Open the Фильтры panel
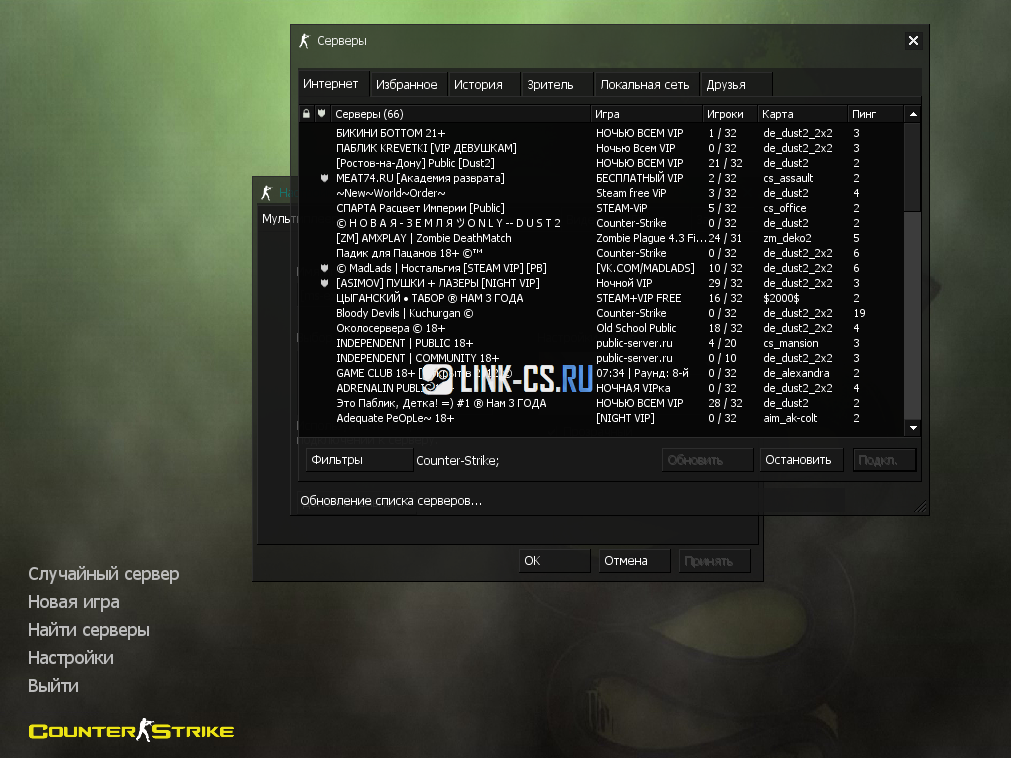 pyautogui.click(x=358, y=460)
